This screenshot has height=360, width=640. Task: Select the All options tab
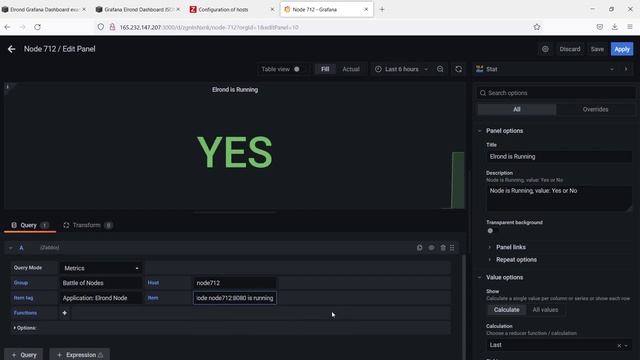tap(517, 109)
